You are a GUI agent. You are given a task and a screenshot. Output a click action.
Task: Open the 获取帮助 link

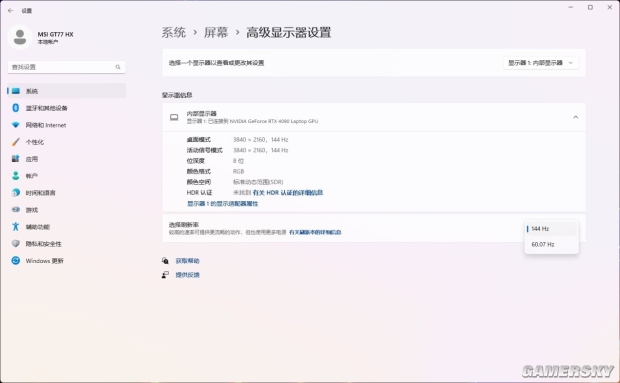pyautogui.click(x=187, y=261)
